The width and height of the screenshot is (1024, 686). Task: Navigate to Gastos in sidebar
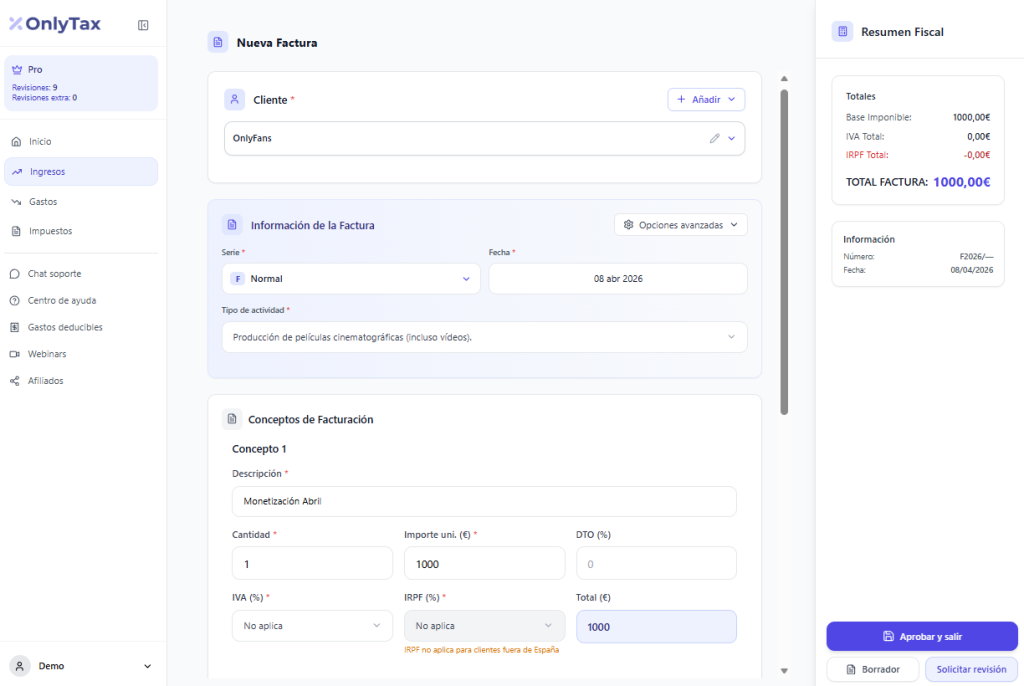(42, 202)
